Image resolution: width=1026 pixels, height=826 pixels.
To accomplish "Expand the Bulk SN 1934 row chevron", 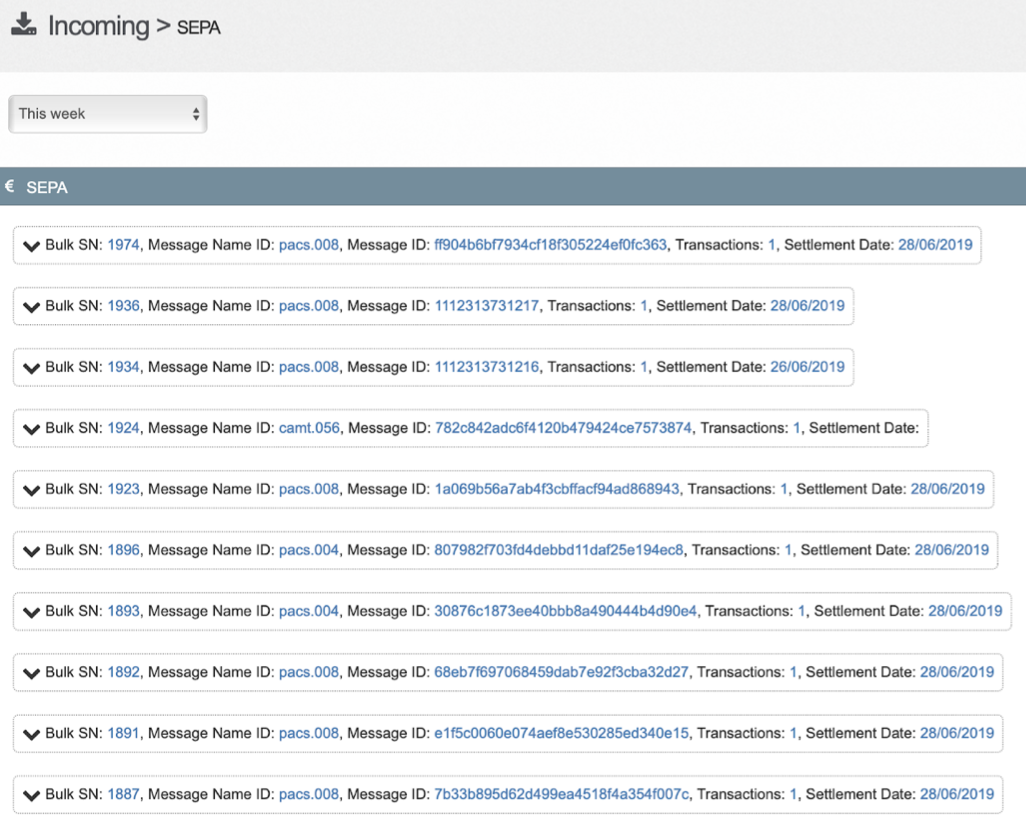I will (31, 368).
